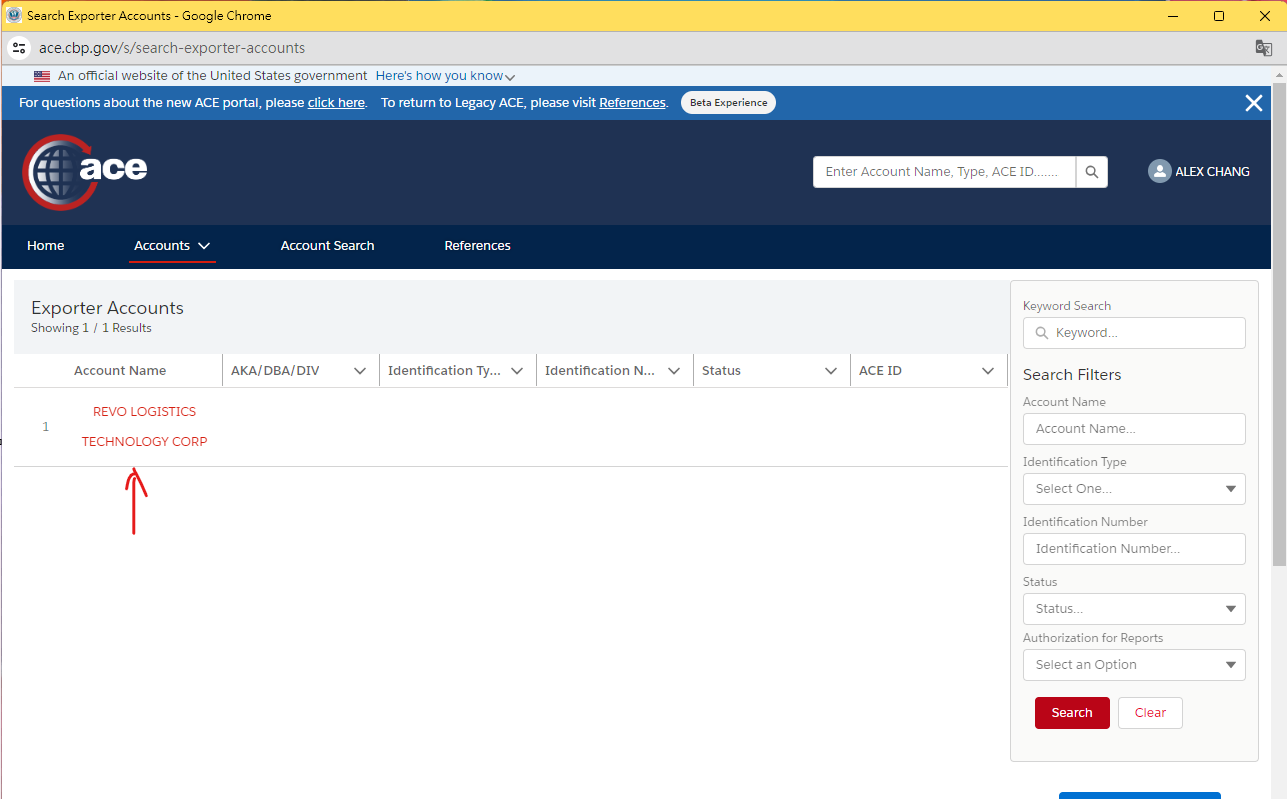
Task: Switch to the Account Search tab
Action: [x=327, y=246]
